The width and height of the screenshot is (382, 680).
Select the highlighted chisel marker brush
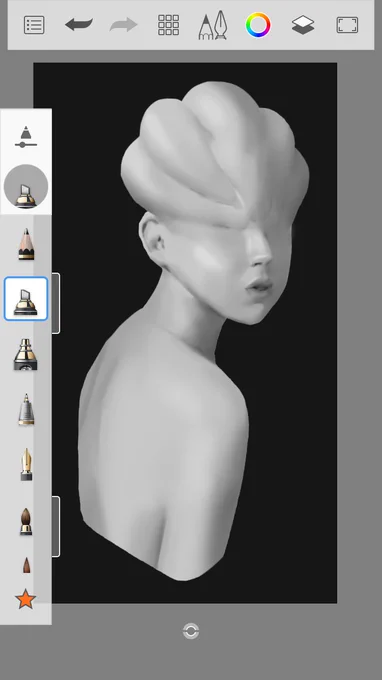[26, 299]
